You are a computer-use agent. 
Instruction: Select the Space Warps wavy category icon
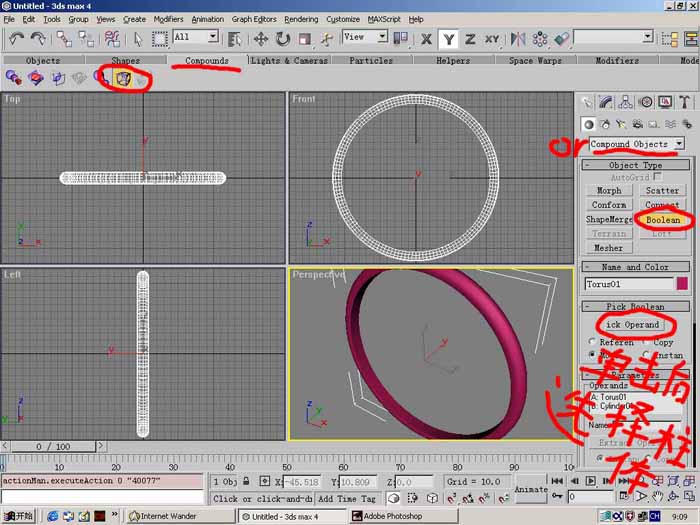(x=671, y=125)
